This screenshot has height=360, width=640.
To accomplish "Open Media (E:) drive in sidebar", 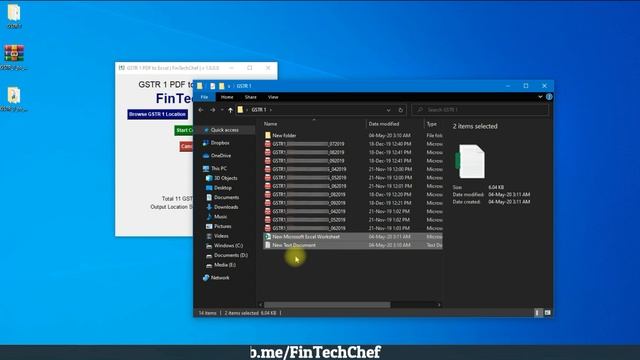I will 224,265.
